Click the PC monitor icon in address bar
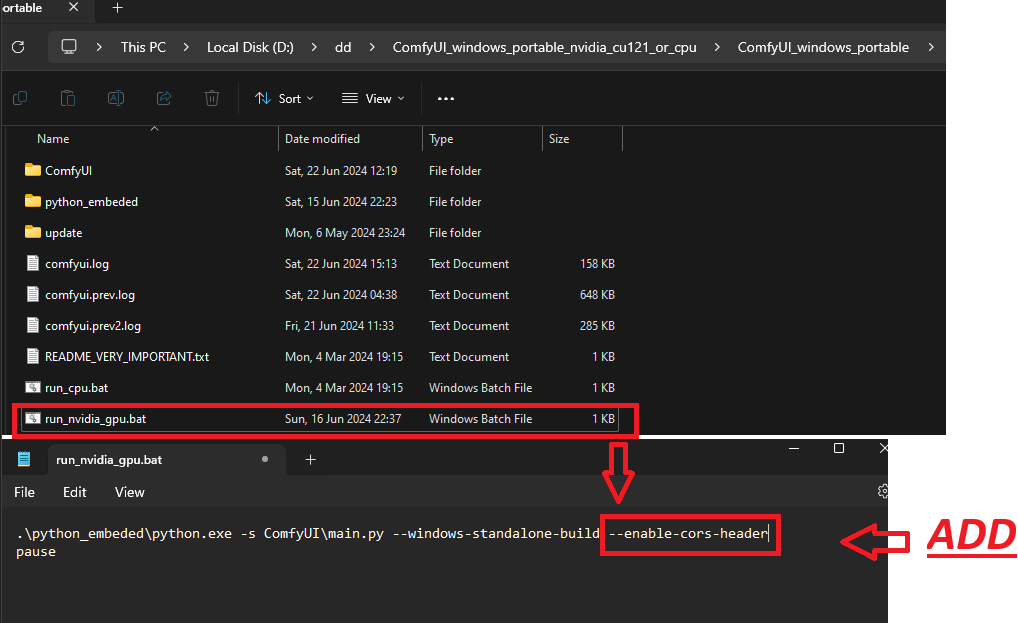This screenshot has width=1018, height=623. [x=69, y=47]
